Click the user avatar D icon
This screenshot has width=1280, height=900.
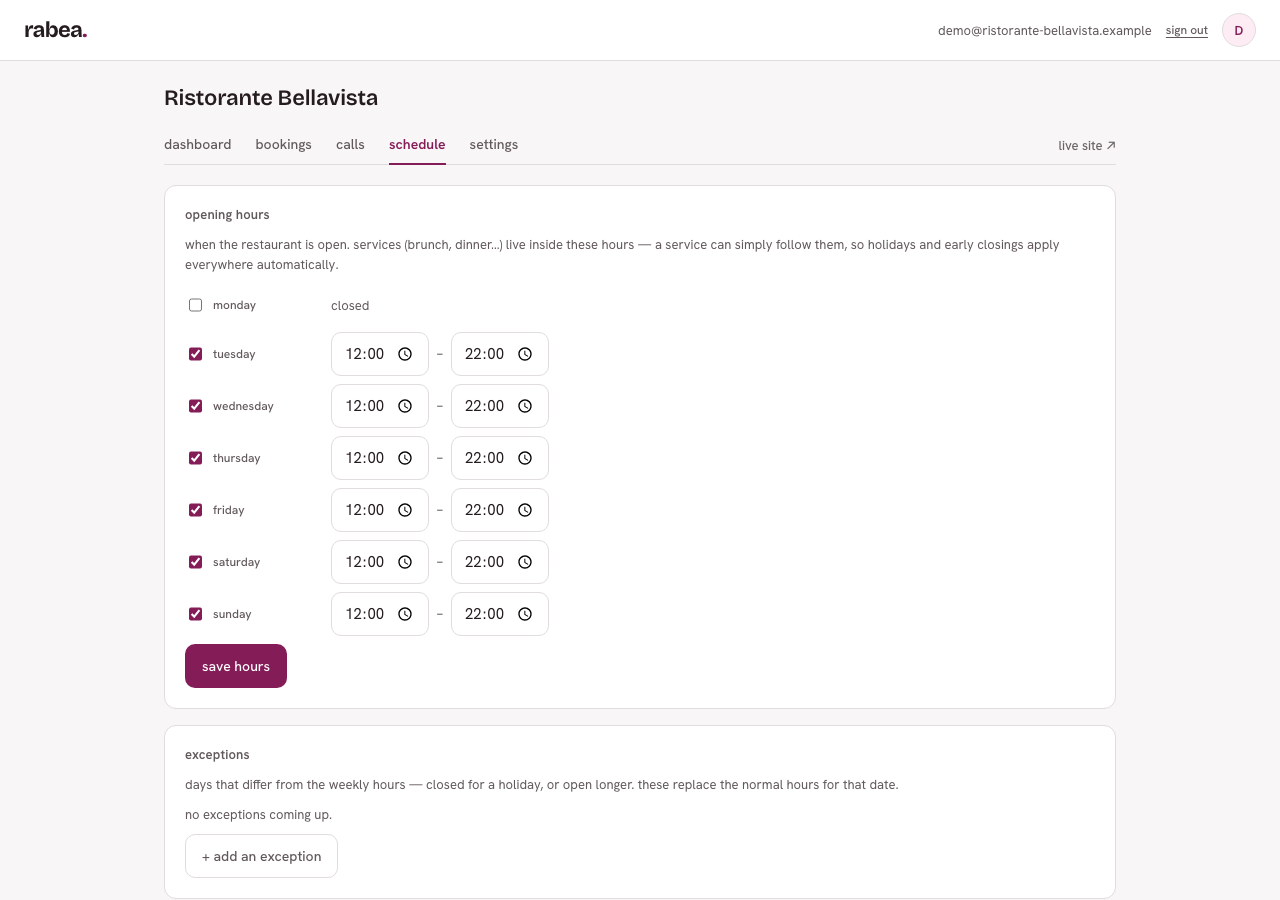click(x=1239, y=30)
